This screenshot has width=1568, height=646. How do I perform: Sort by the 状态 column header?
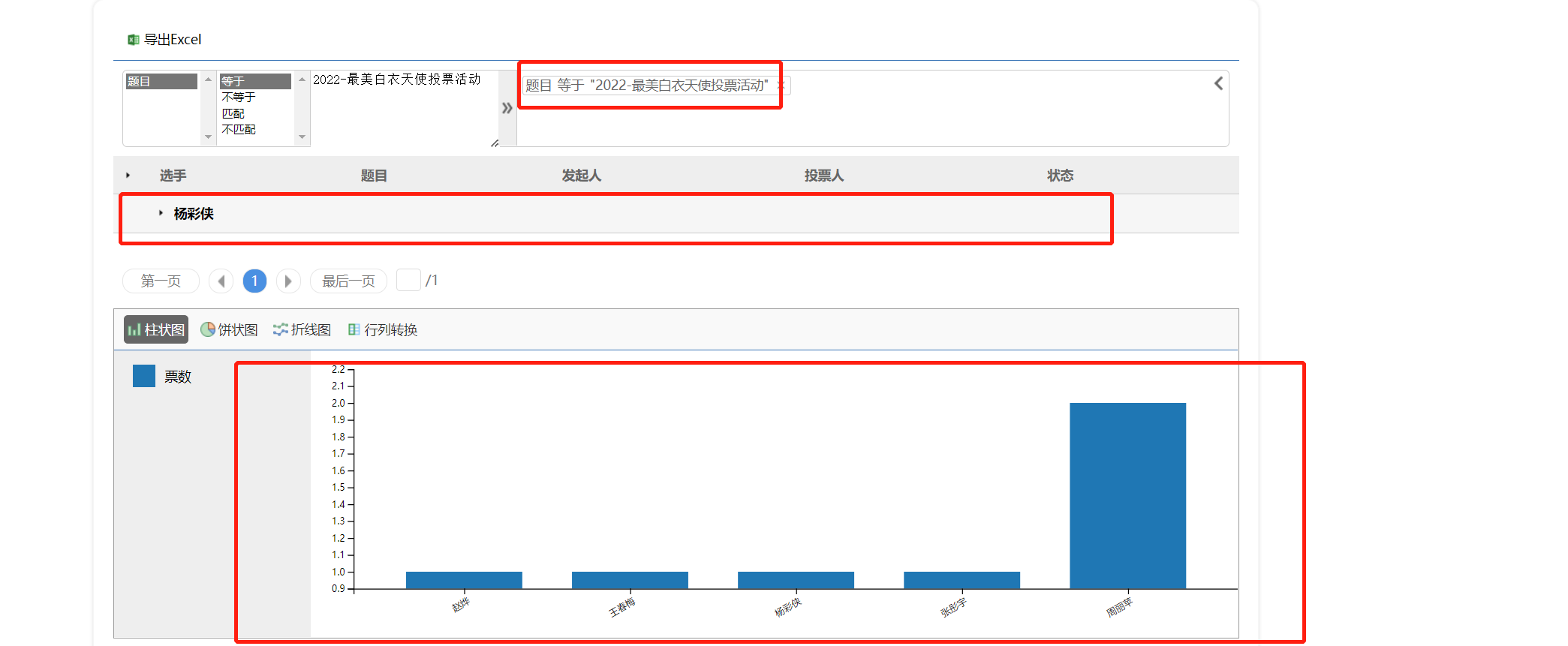(1061, 176)
